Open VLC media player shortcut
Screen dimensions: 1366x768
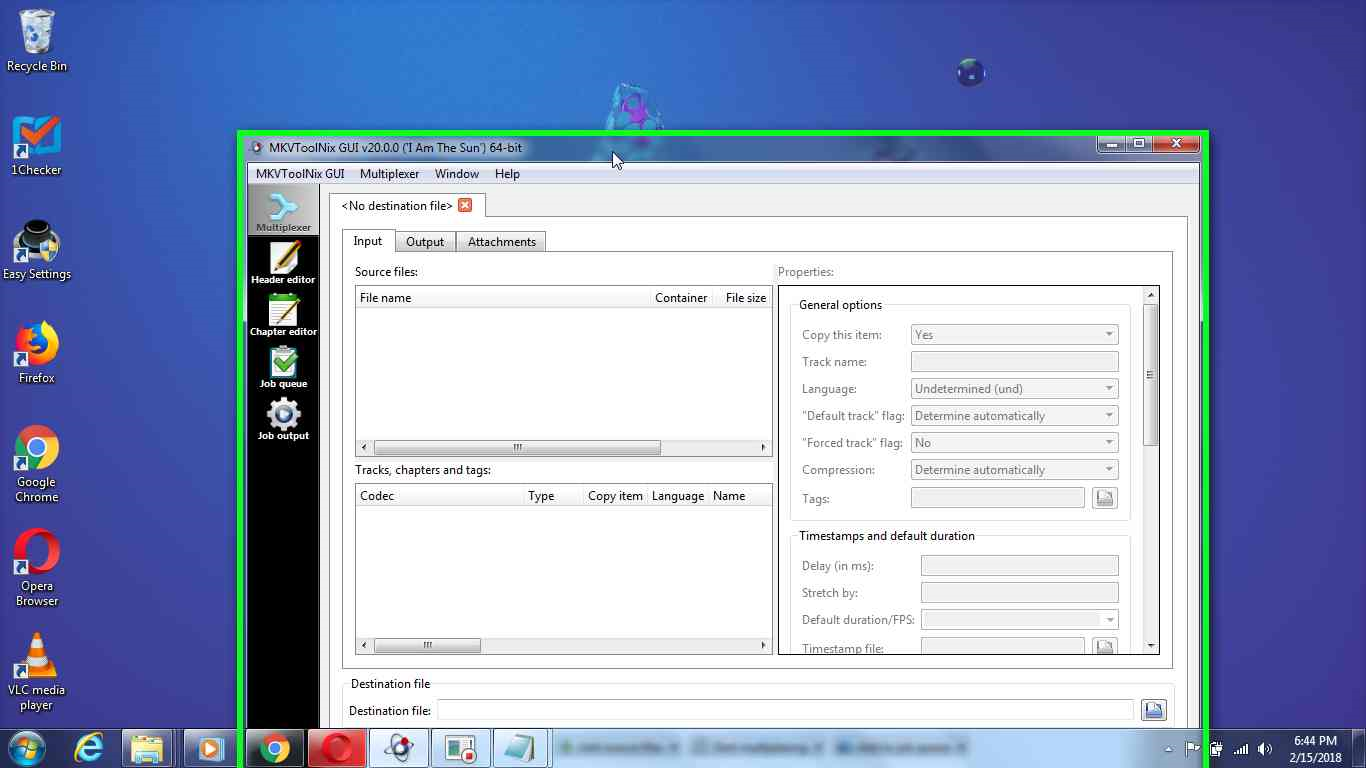[x=37, y=673]
